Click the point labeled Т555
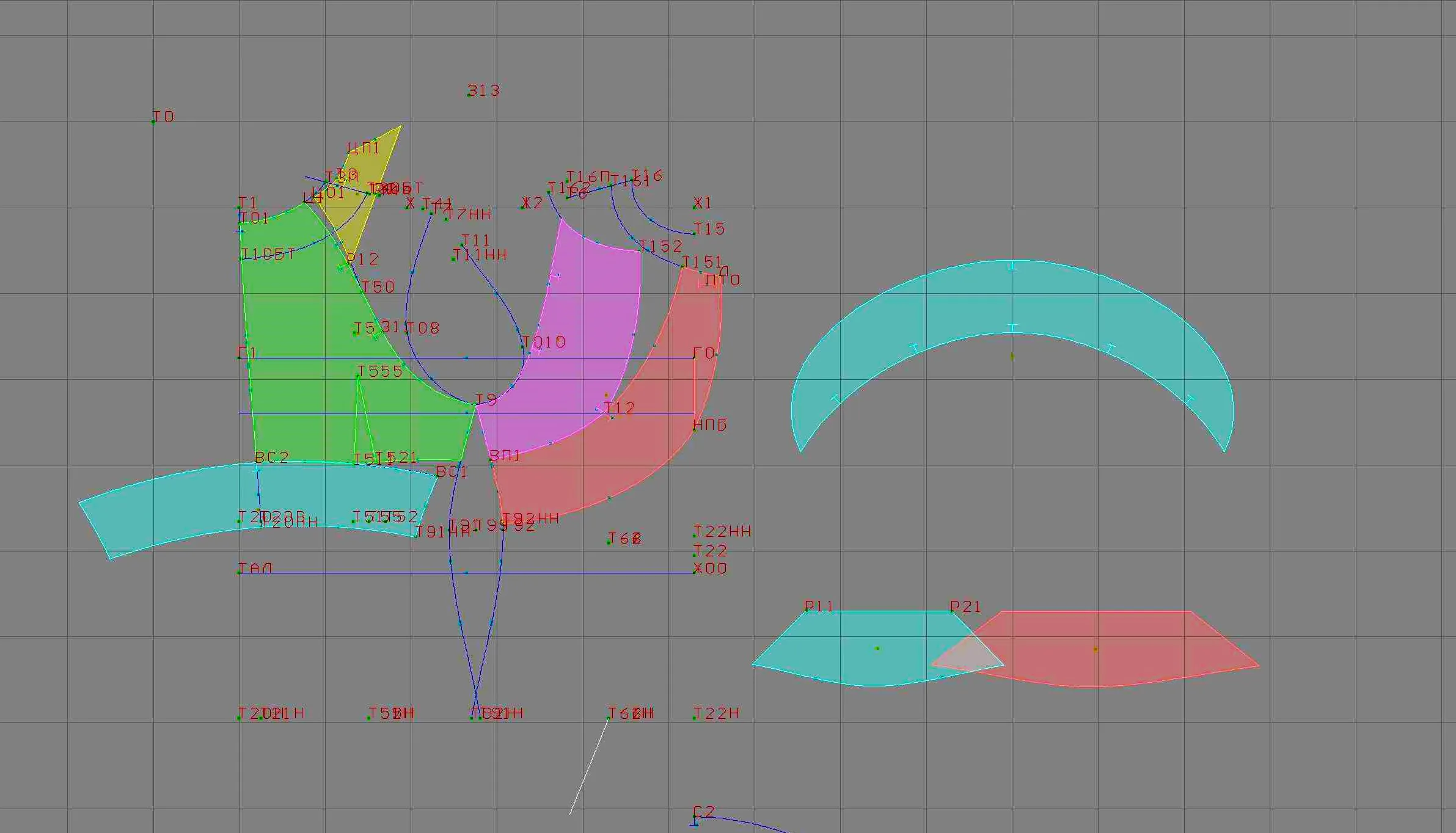 [x=358, y=376]
